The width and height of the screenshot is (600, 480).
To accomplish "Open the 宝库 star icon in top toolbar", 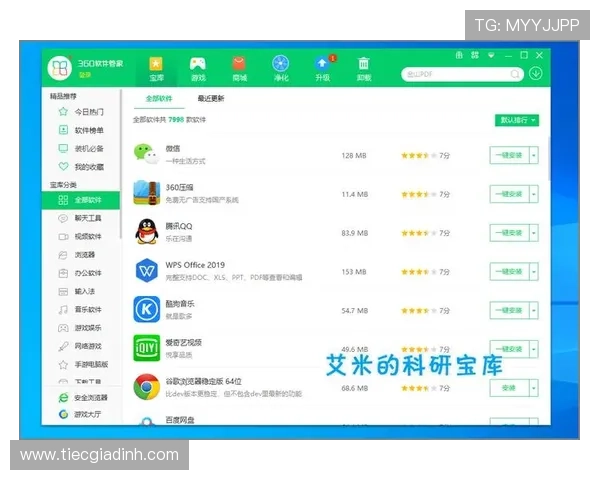I will point(156,64).
